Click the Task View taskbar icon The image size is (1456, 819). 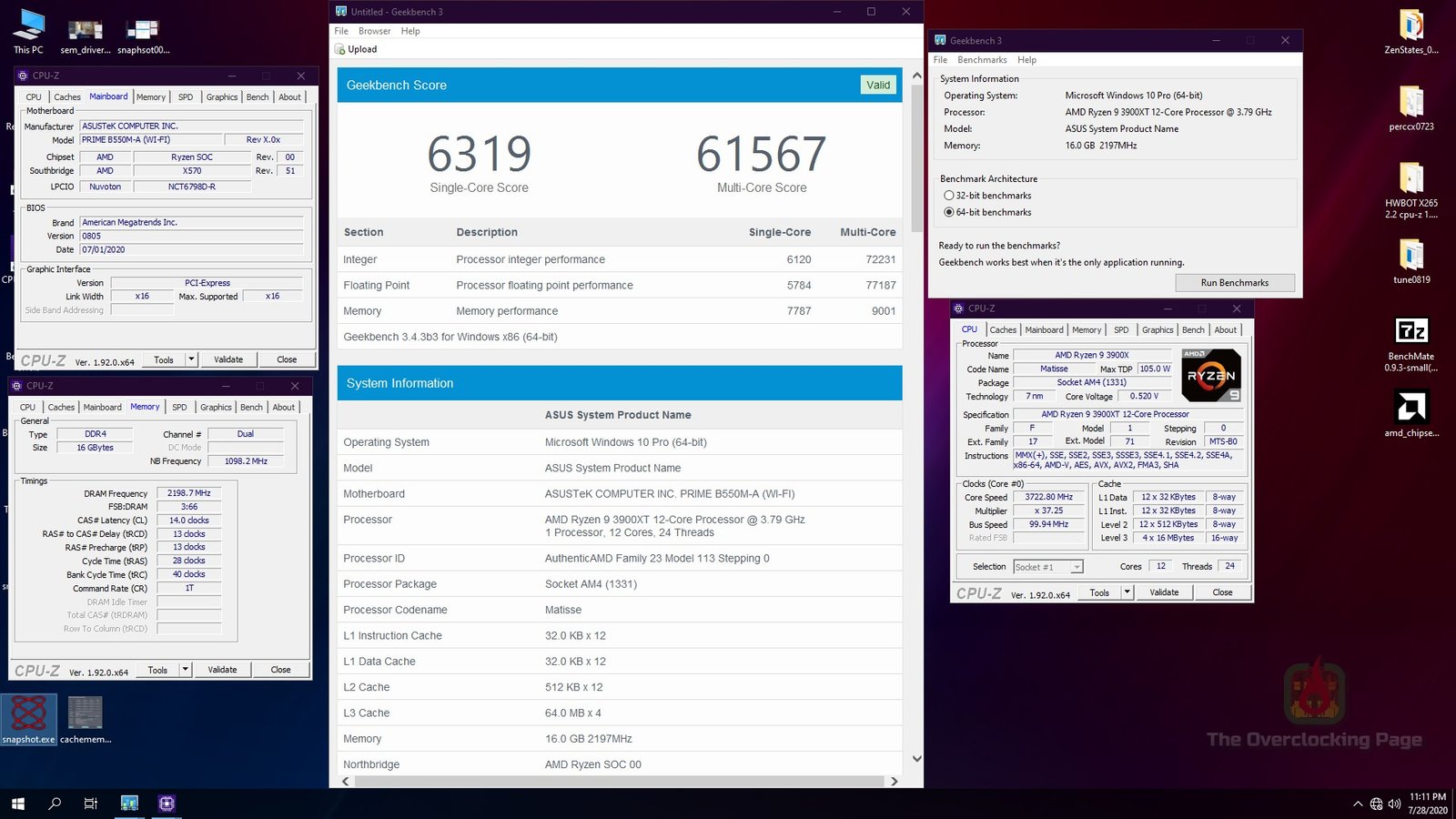click(91, 804)
